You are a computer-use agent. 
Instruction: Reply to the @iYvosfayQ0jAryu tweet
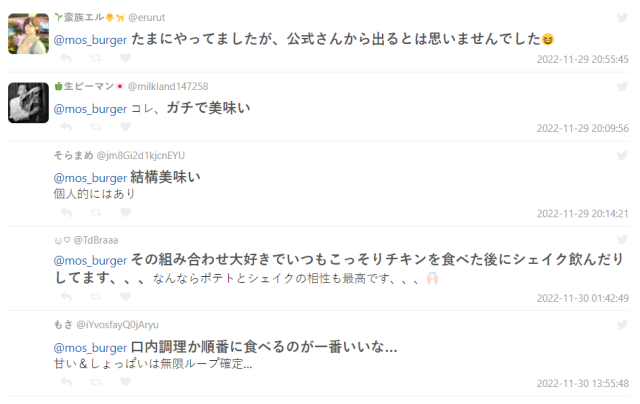coord(66,382)
